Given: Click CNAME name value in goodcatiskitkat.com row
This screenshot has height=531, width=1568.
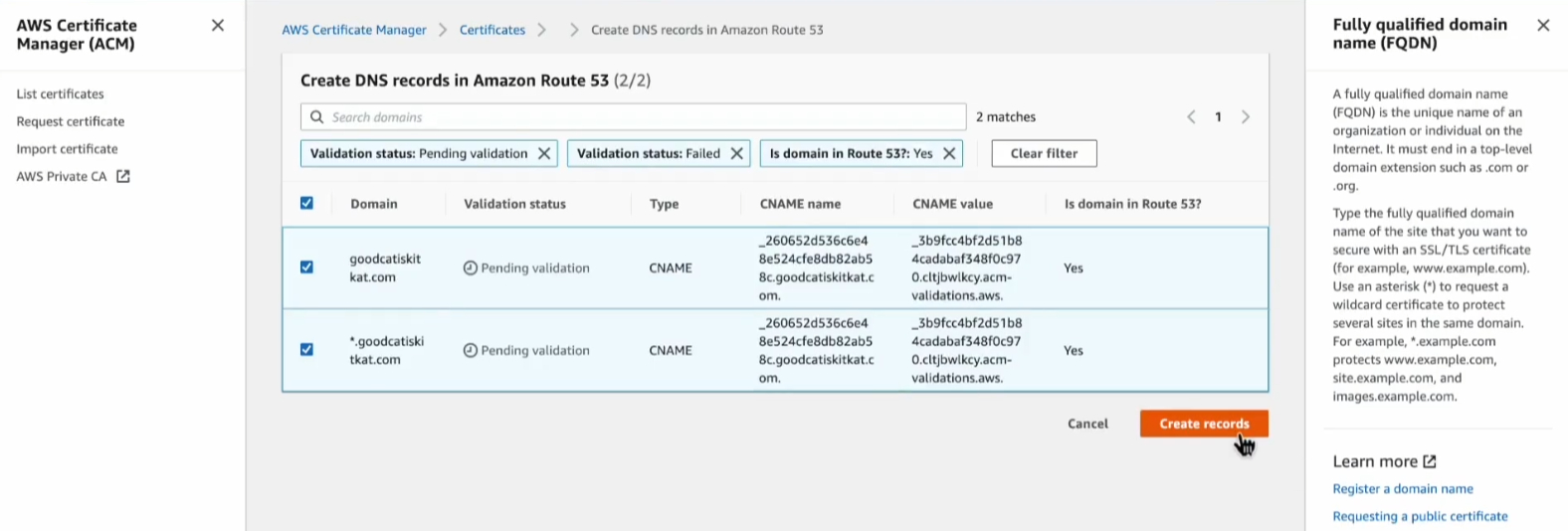Looking at the screenshot, I should tap(816, 267).
